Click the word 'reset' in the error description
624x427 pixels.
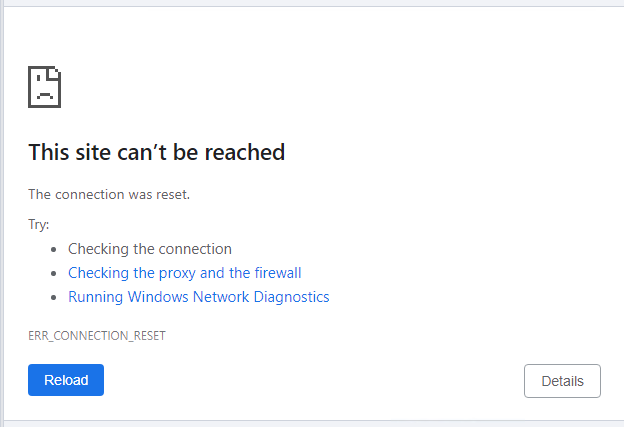[x=171, y=194]
